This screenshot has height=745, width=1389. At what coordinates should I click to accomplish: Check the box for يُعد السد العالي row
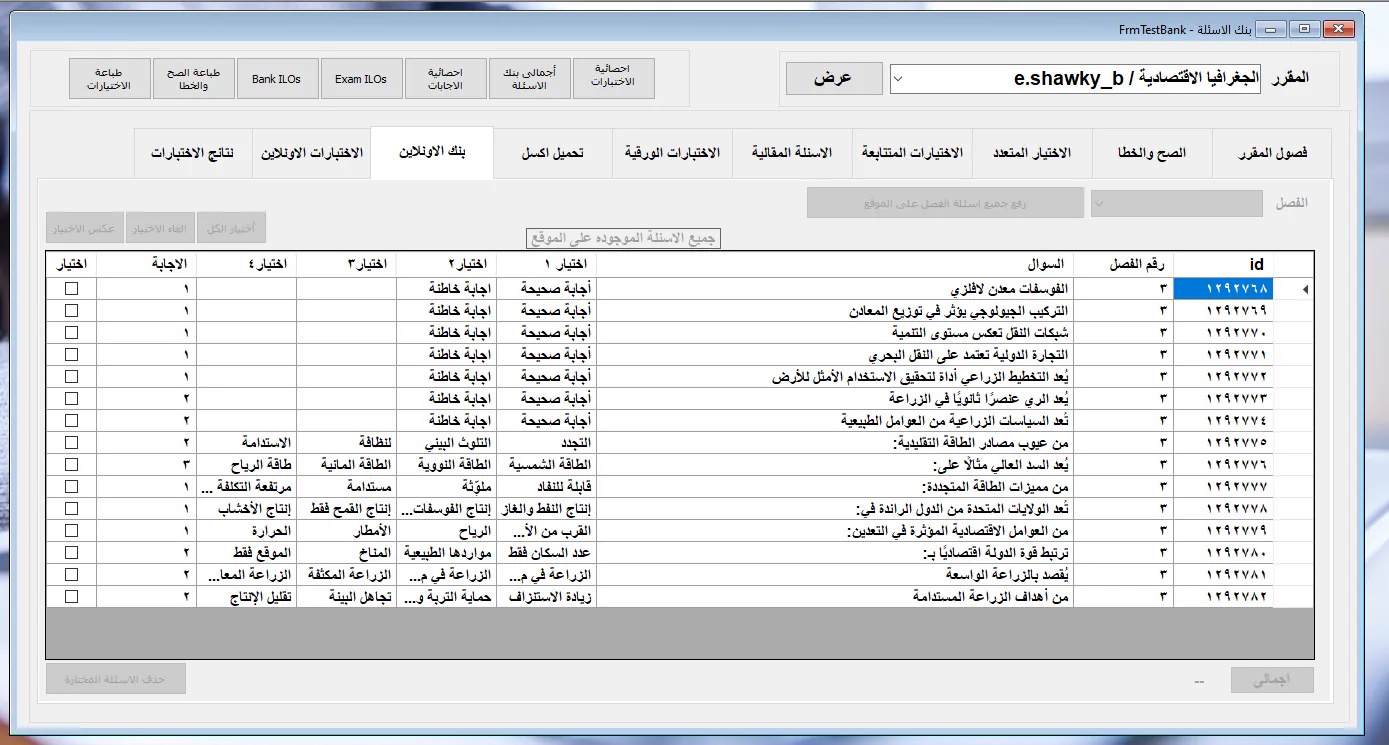click(x=71, y=464)
